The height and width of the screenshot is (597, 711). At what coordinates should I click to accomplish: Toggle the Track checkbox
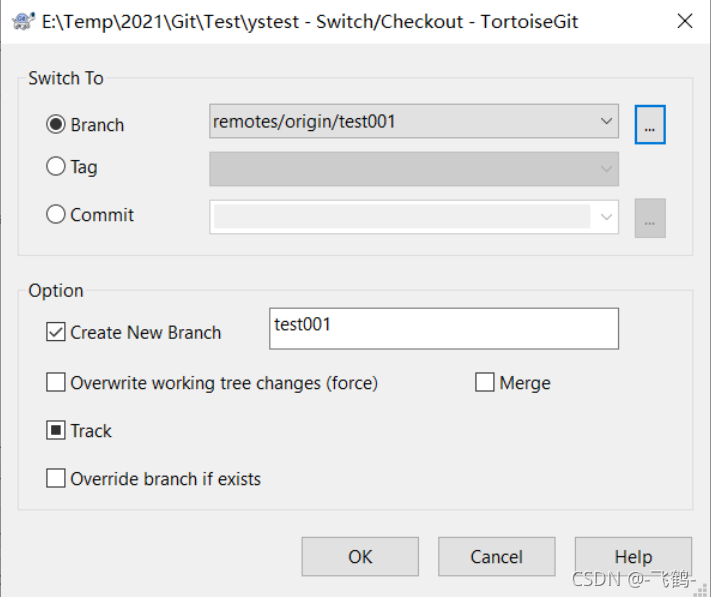click(56, 430)
